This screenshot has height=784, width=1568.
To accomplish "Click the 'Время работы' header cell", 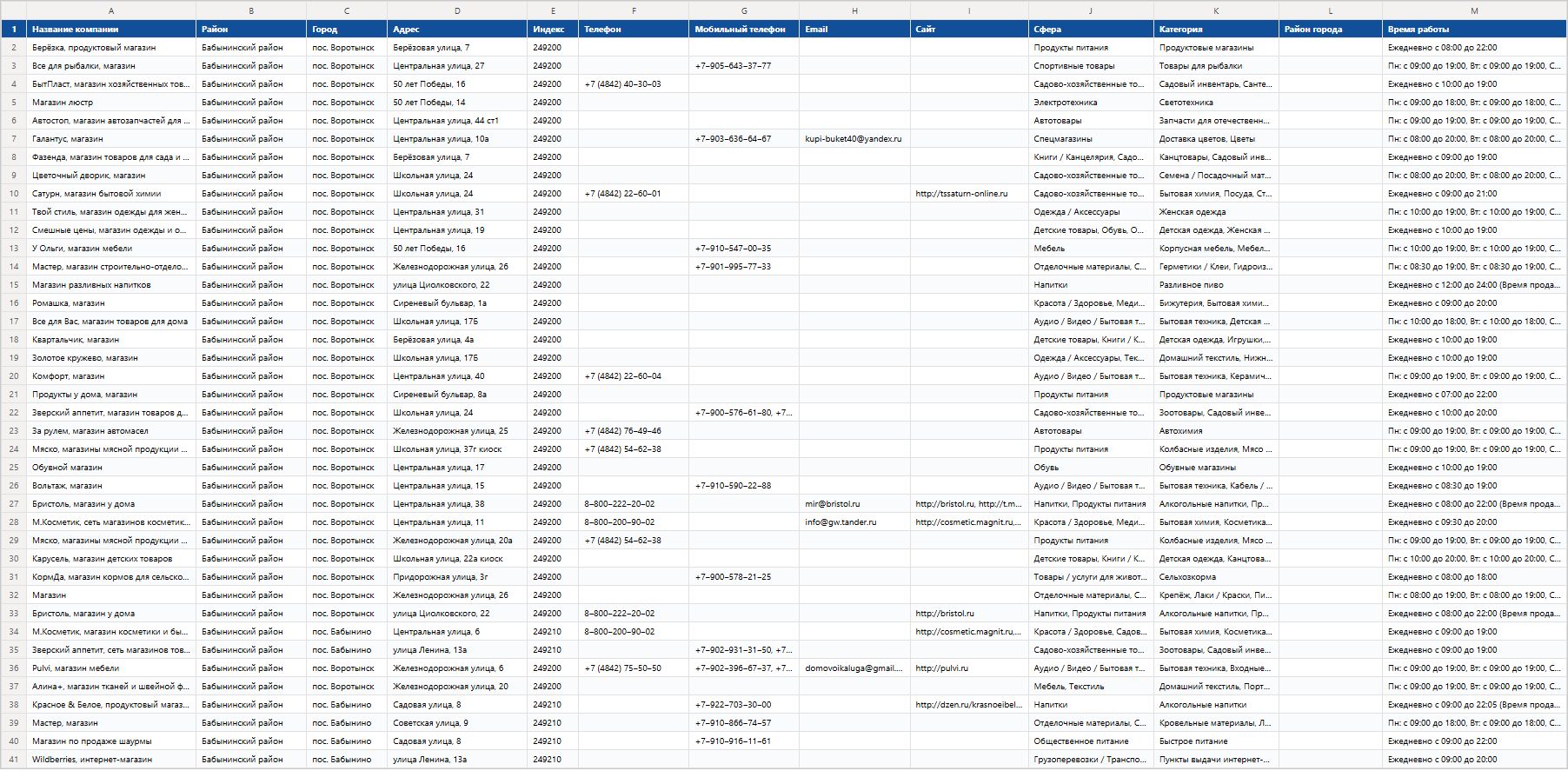I will [x=1474, y=30].
